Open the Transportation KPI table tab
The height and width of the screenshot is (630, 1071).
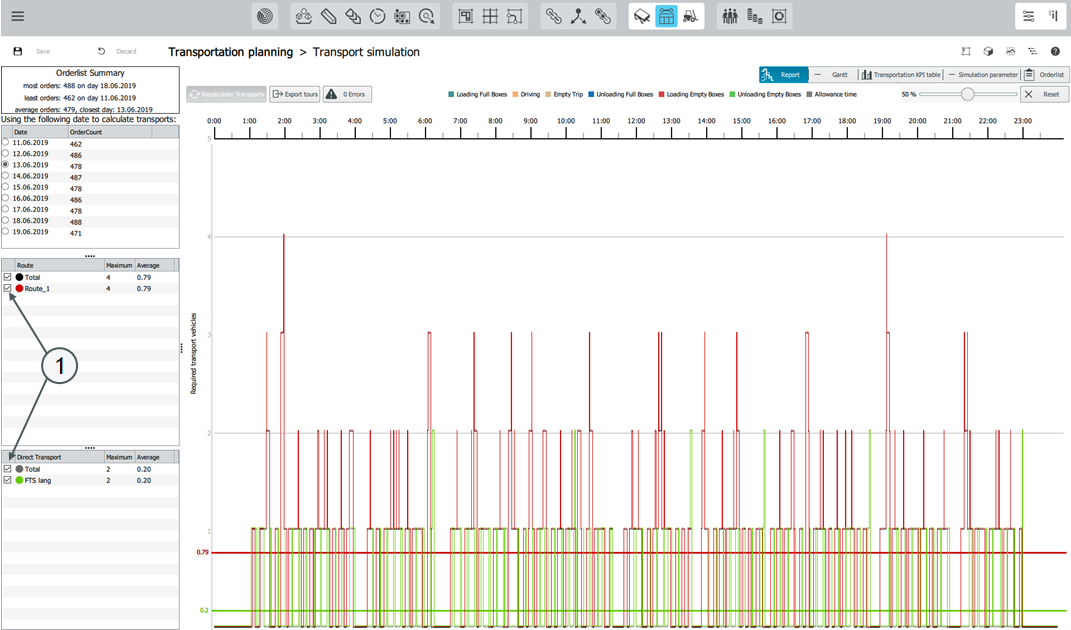tap(902, 74)
